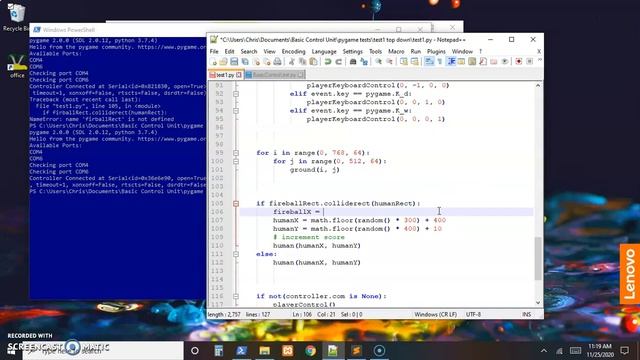Switch to the second inactive document tab

pos(274,75)
